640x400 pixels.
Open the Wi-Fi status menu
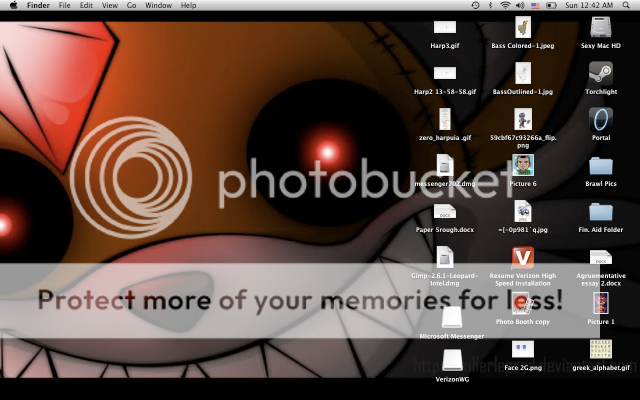pos(505,5)
